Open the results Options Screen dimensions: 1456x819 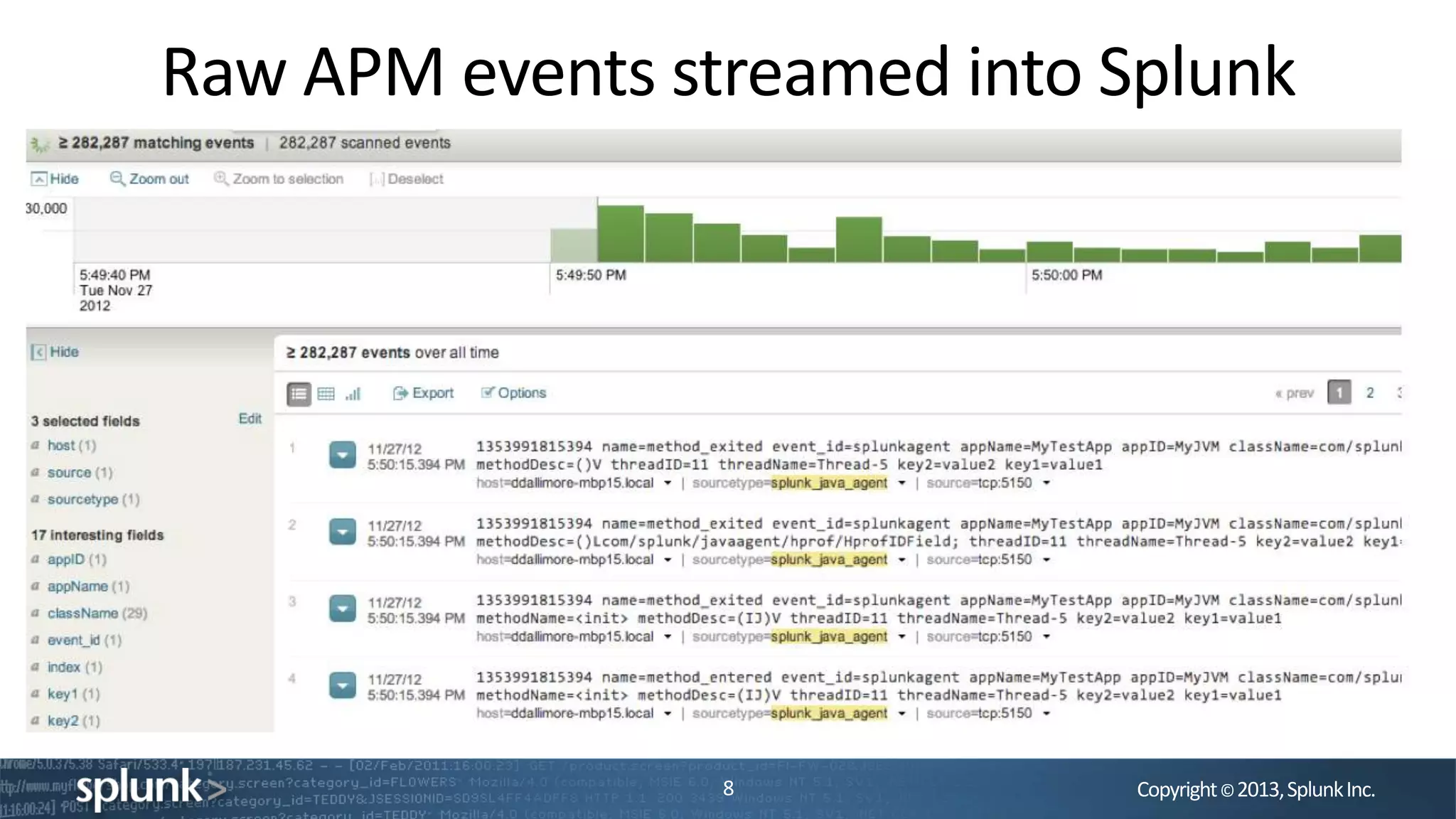click(513, 392)
